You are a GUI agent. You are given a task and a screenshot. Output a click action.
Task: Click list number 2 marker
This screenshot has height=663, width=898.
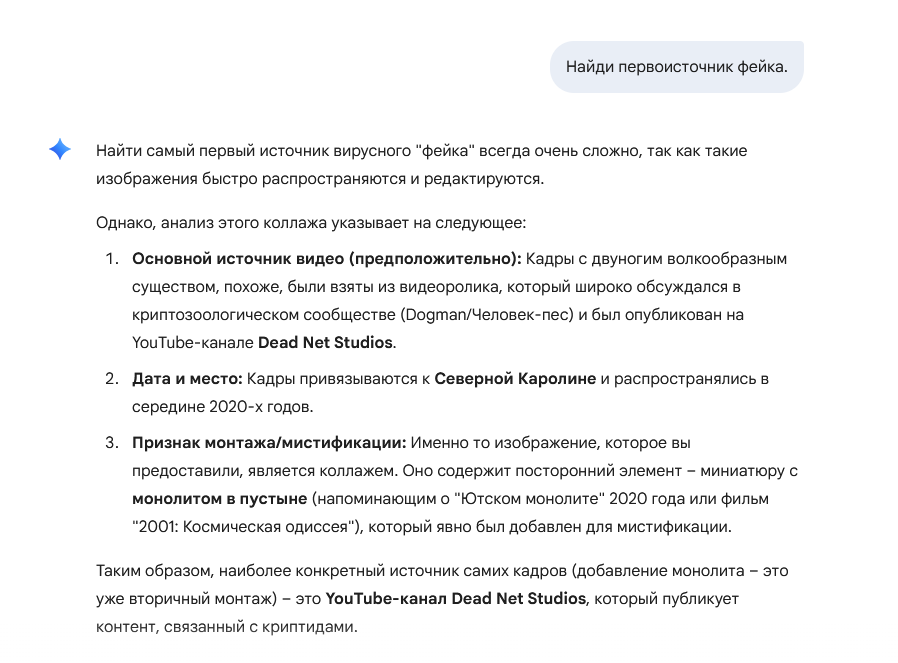point(112,379)
